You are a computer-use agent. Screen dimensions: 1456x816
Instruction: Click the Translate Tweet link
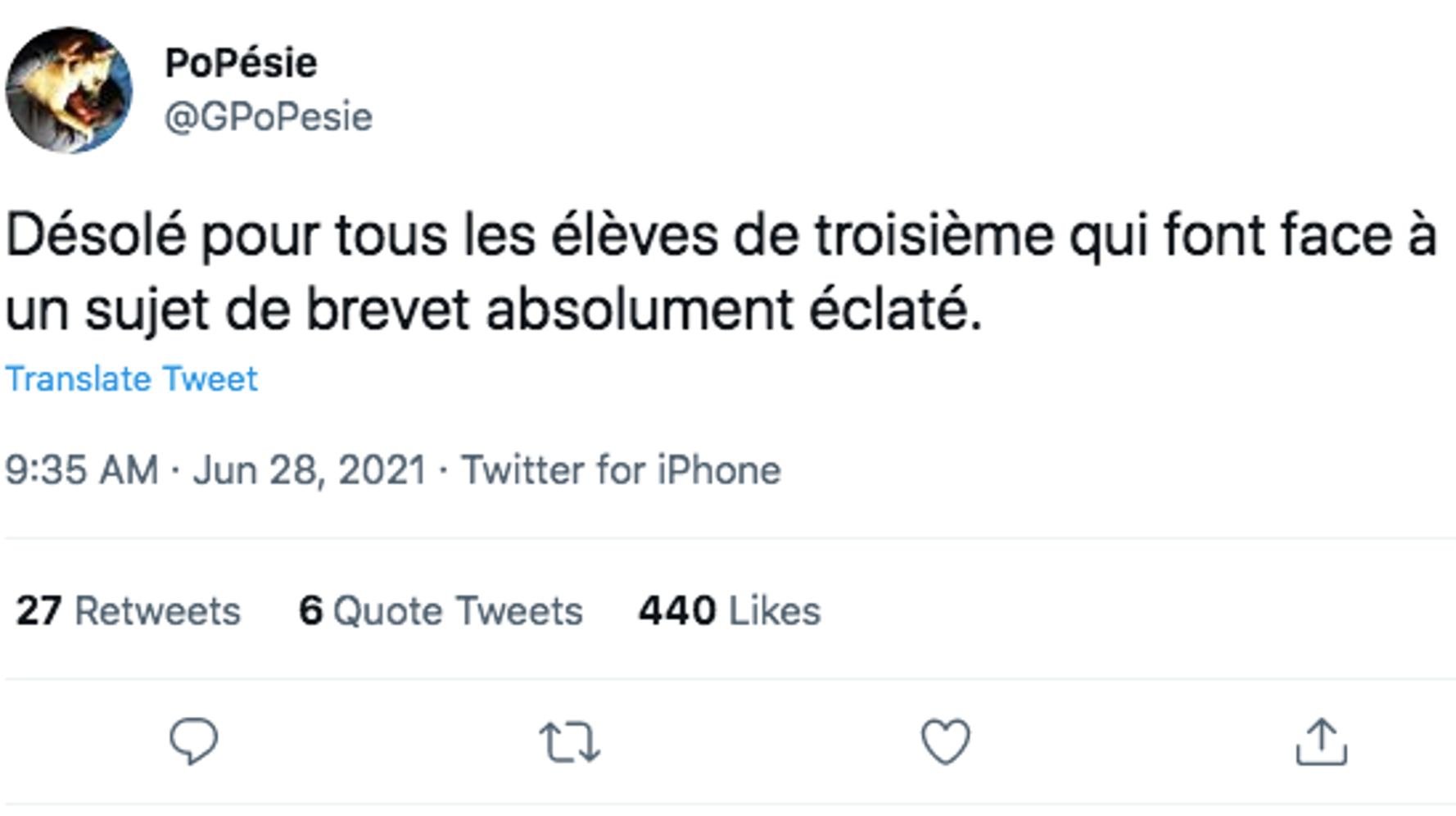point(132,379)
